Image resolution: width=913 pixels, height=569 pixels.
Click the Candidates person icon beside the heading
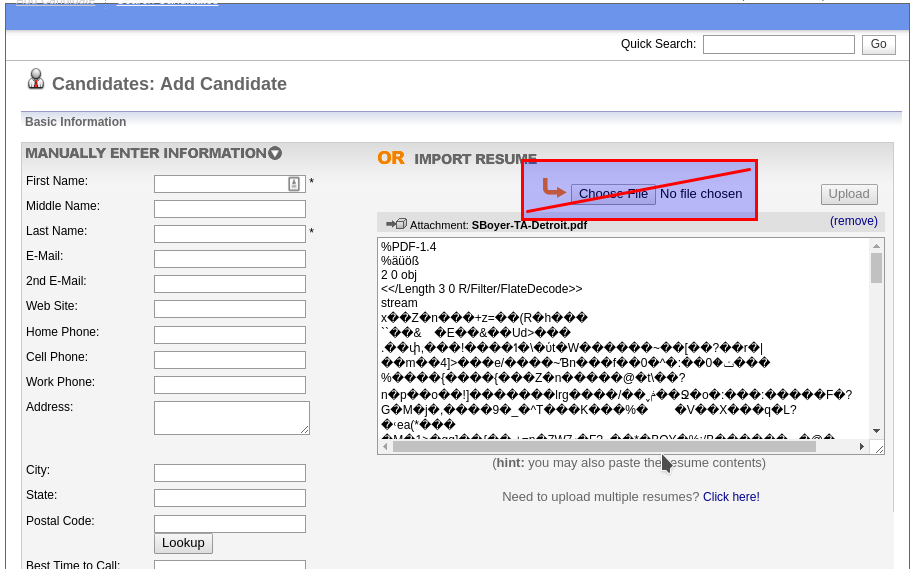point(36,80)
